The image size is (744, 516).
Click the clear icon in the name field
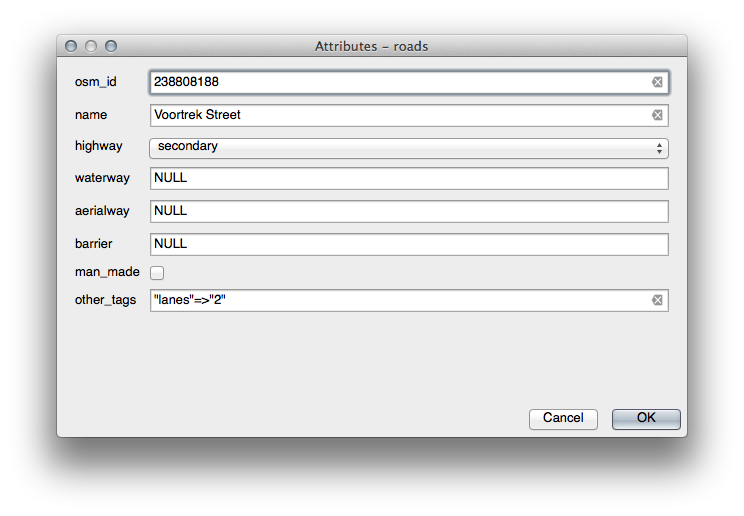pos(657,115)
